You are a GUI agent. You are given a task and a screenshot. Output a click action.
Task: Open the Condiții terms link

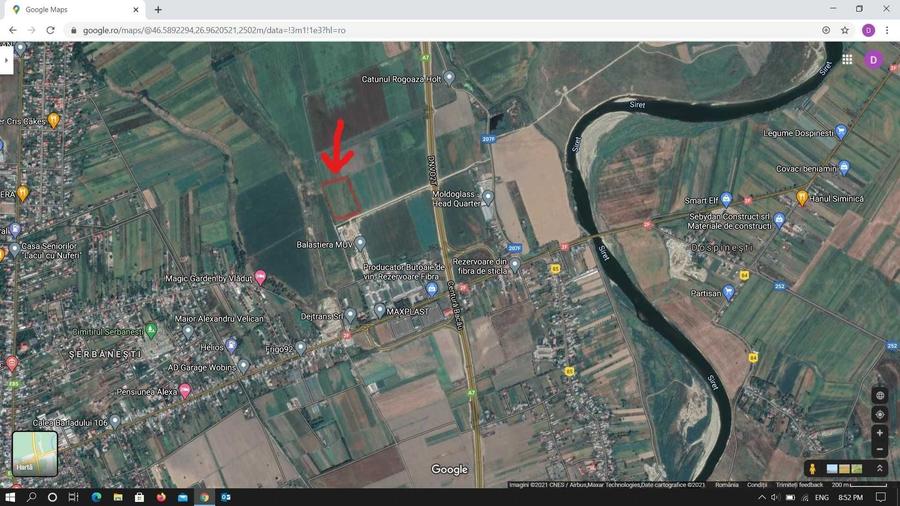(757, 485)
